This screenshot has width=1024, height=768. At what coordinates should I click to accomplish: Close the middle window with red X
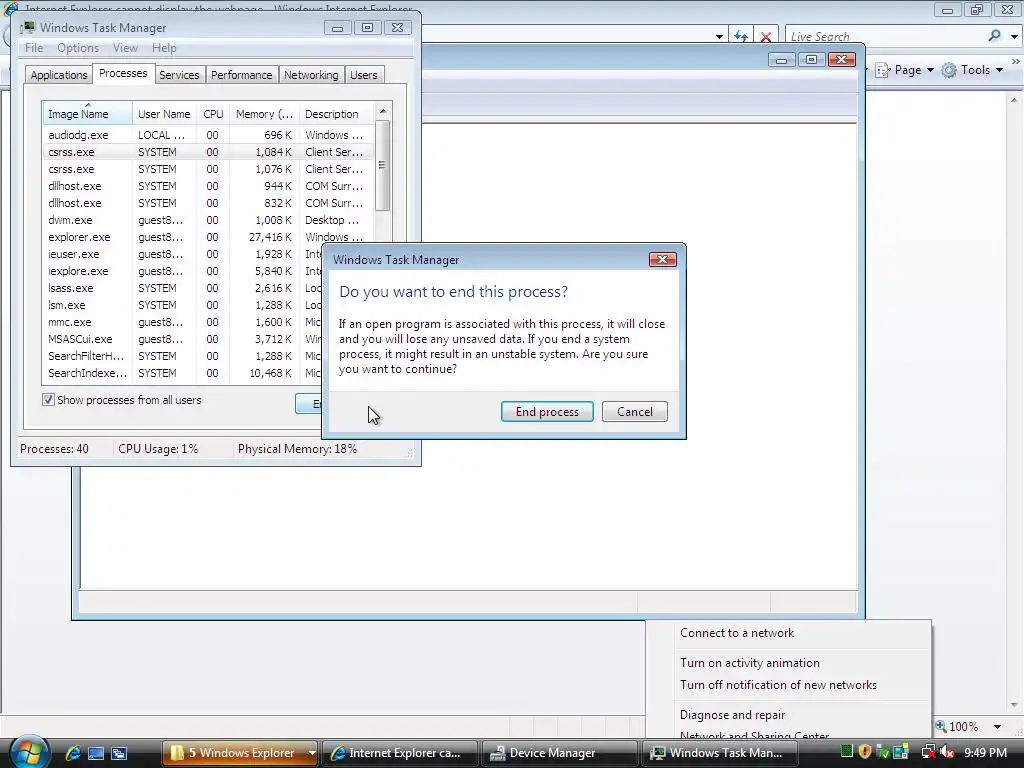coord(841,59)
